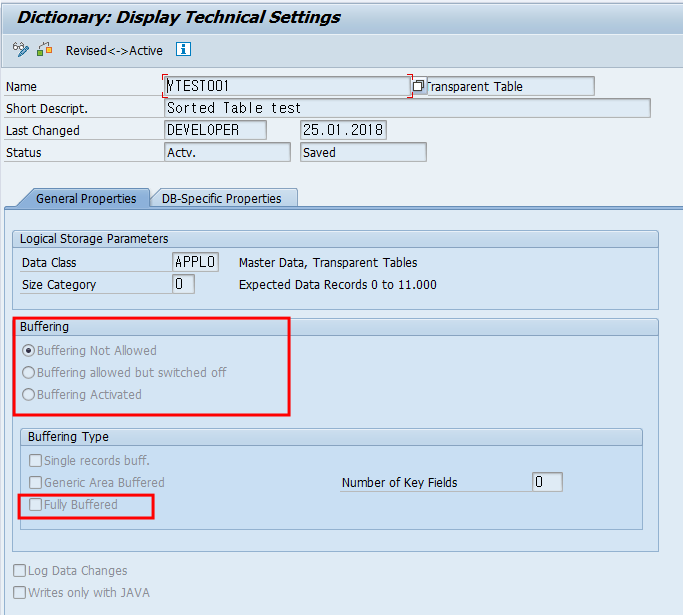The height and width of the screenshot is (615, 683).
Task: Click the date field 25.01.2018
Action: click(x=343, y=130)
